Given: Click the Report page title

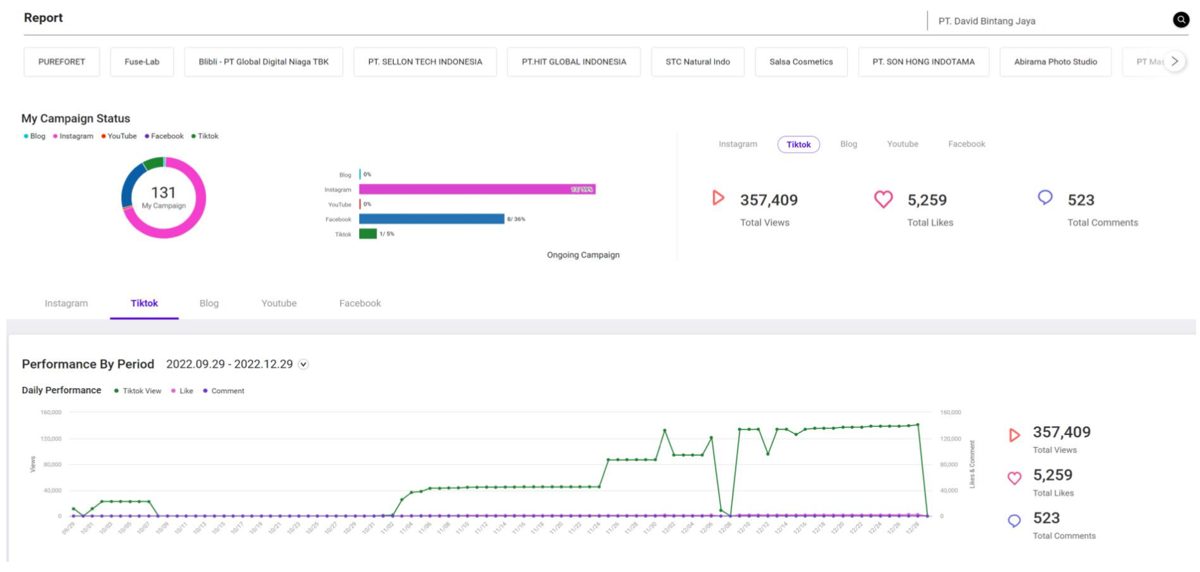Looking at the screenshot, I should pos(43,18).
